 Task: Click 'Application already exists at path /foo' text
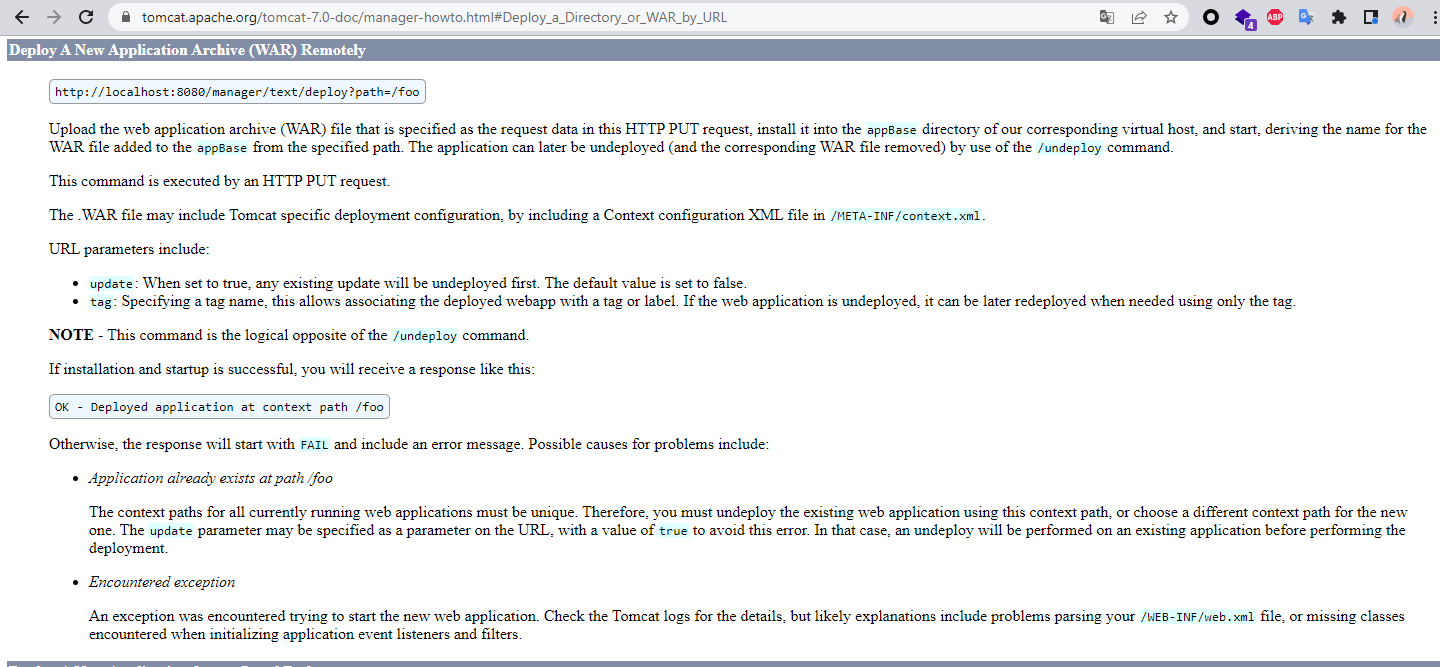pos(211,478)
